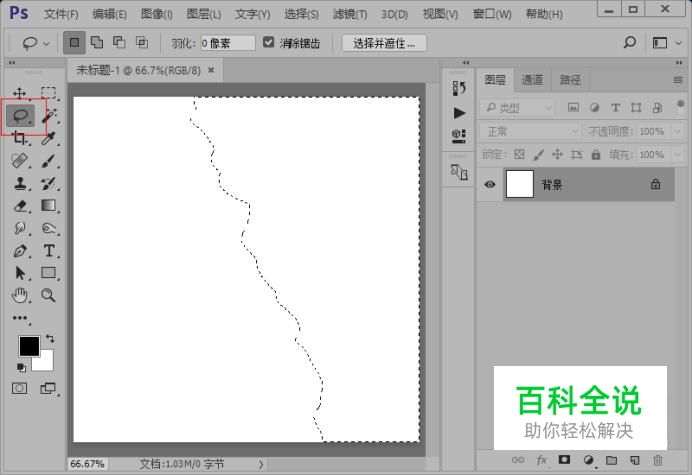Image resolution: width=692 pixels, height=475 pixels.
Task: Open the Edit menu
Action: pyautogui.click(x=109, y=15)
